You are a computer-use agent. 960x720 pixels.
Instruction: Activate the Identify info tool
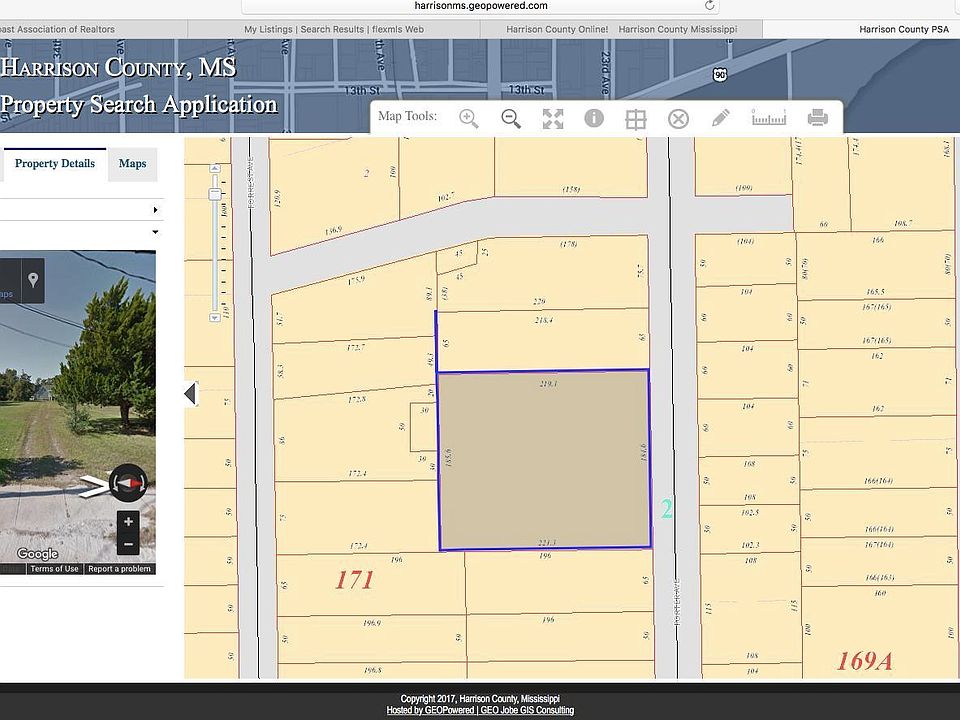[594, 118]
